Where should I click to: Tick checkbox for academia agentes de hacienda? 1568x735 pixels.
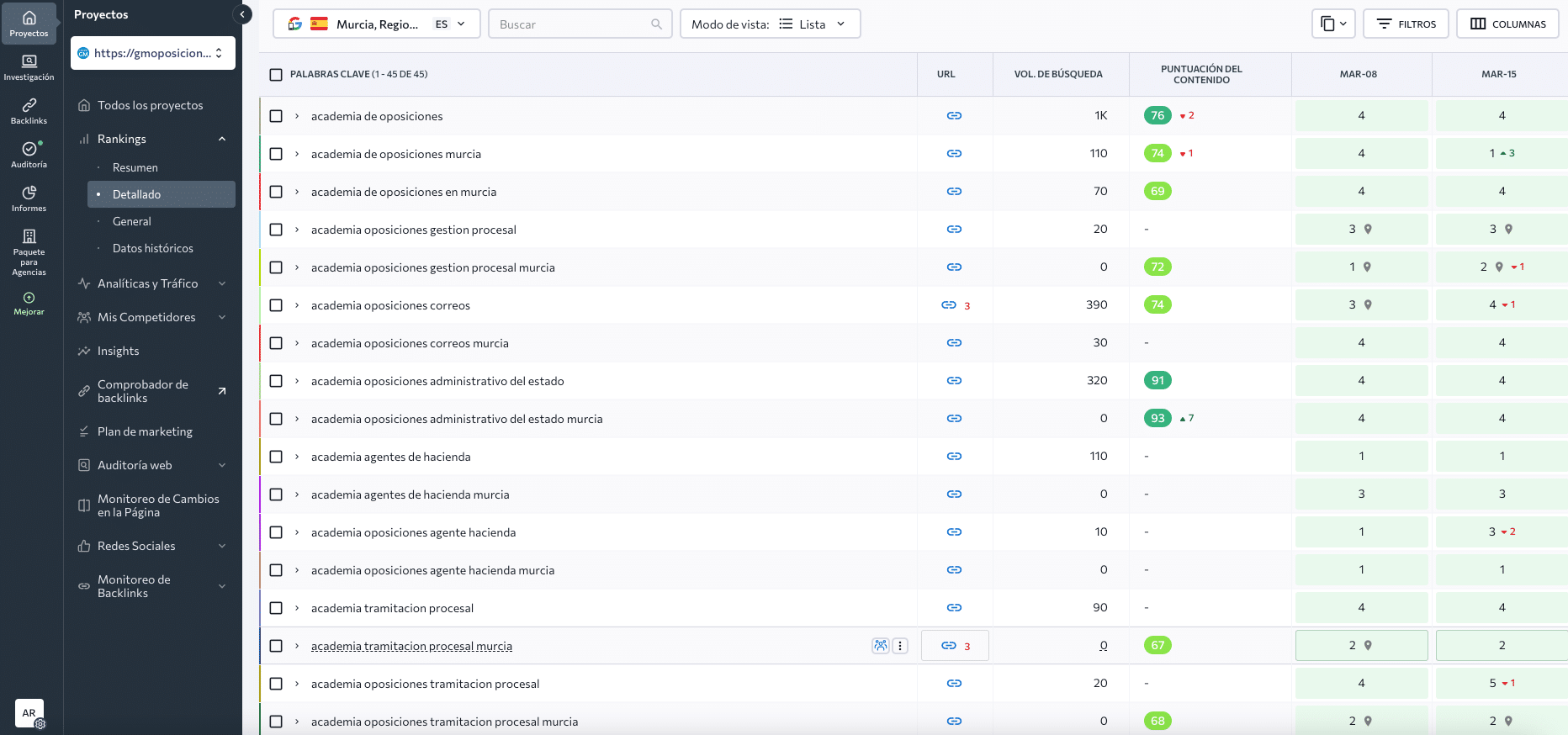pos(276,457)
